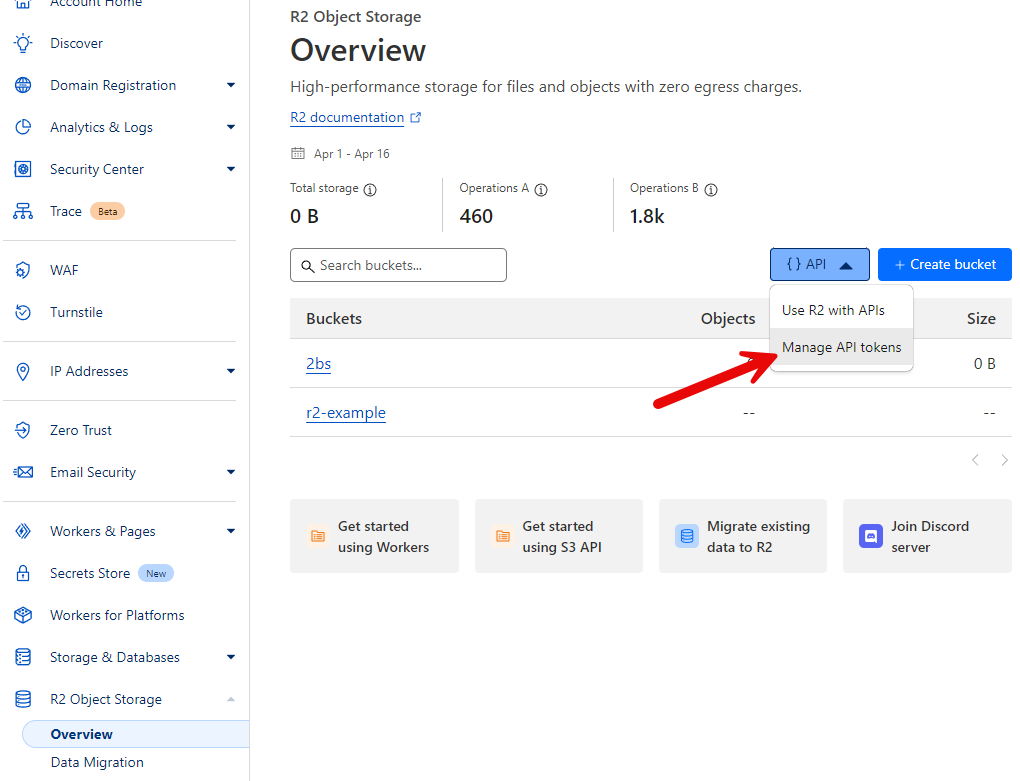The image size is (1020, 781).
Task: Click the magnifier icon in bucket search
Action: pos(308,266)
